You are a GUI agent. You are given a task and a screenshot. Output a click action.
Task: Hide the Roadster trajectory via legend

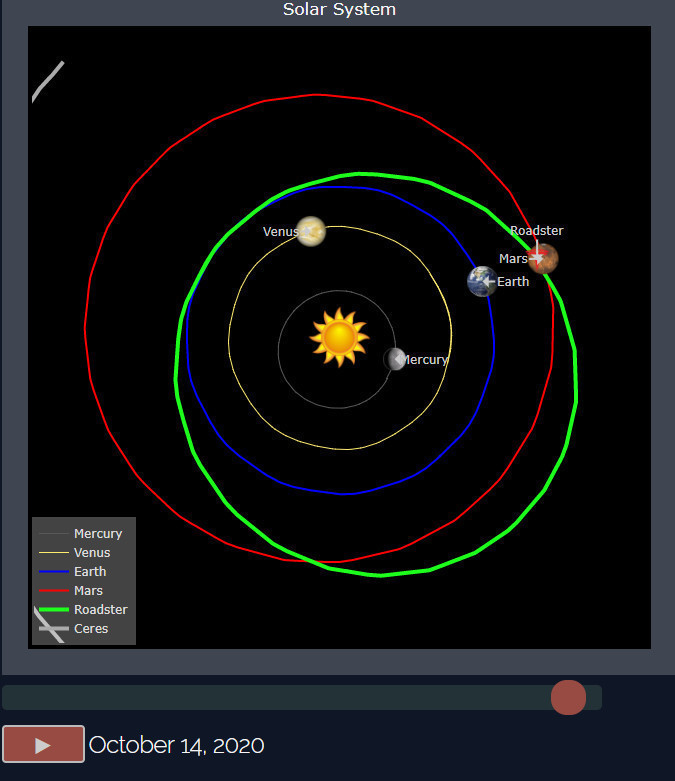point(100,610)
